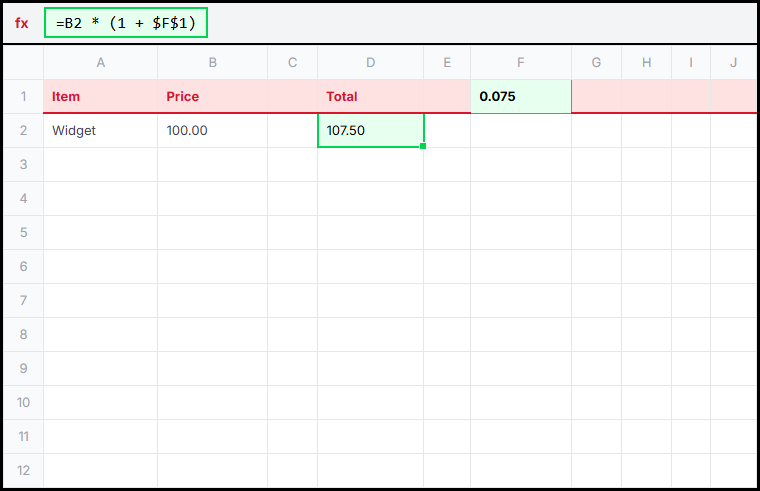760x491 pixels.
Task: Click the Price header cell
Action: tap(212, 97)
